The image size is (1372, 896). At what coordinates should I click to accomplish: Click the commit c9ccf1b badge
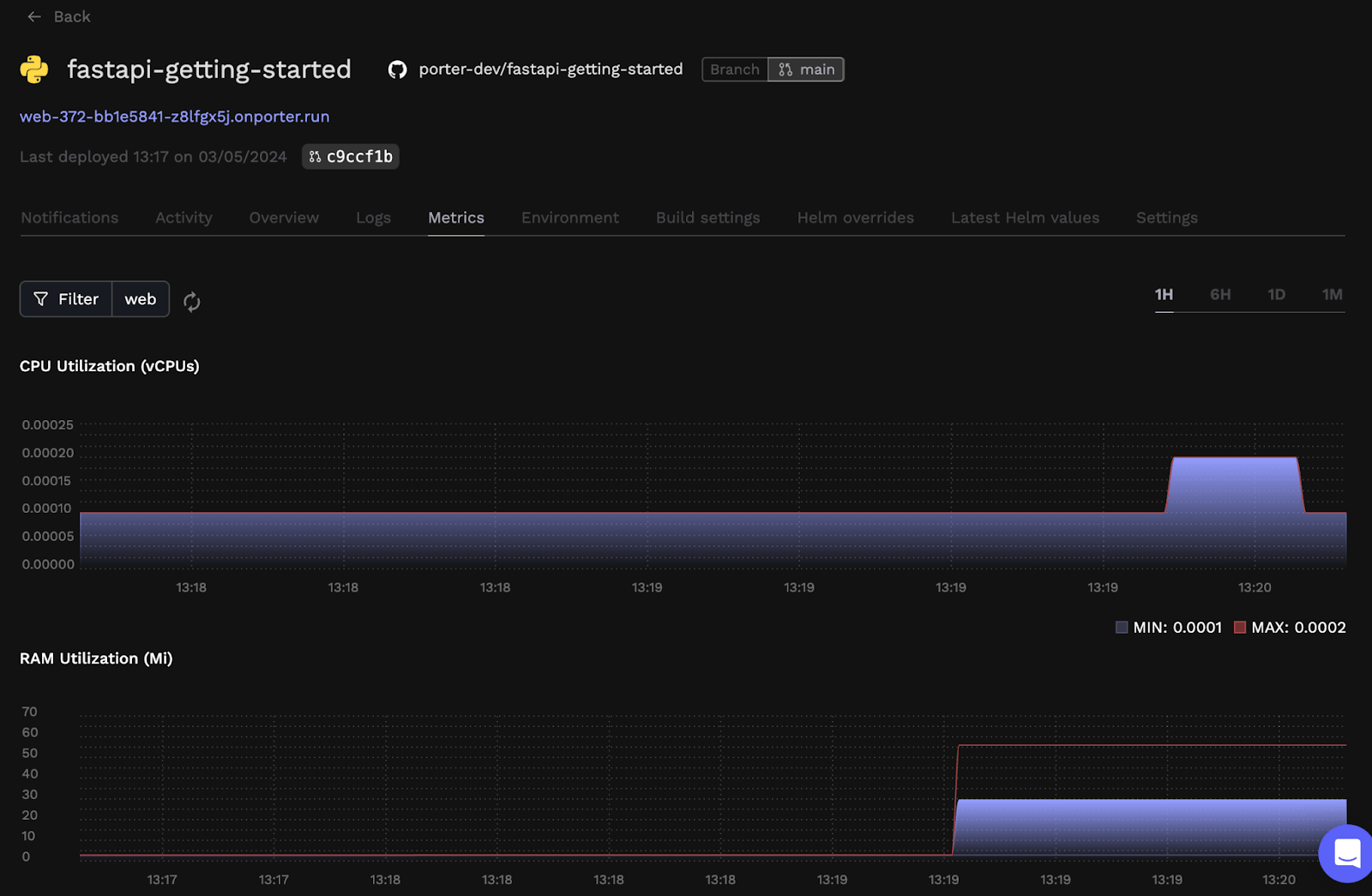pyautogui.click(x=351, y=157)
